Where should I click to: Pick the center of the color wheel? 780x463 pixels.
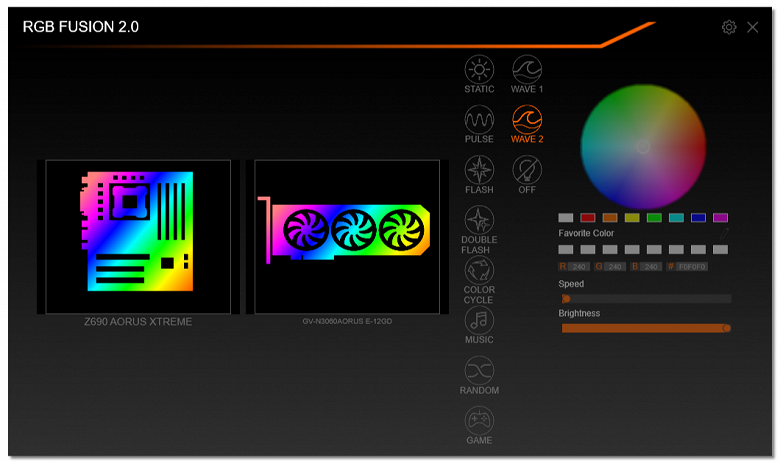click(x=643, y=146)
